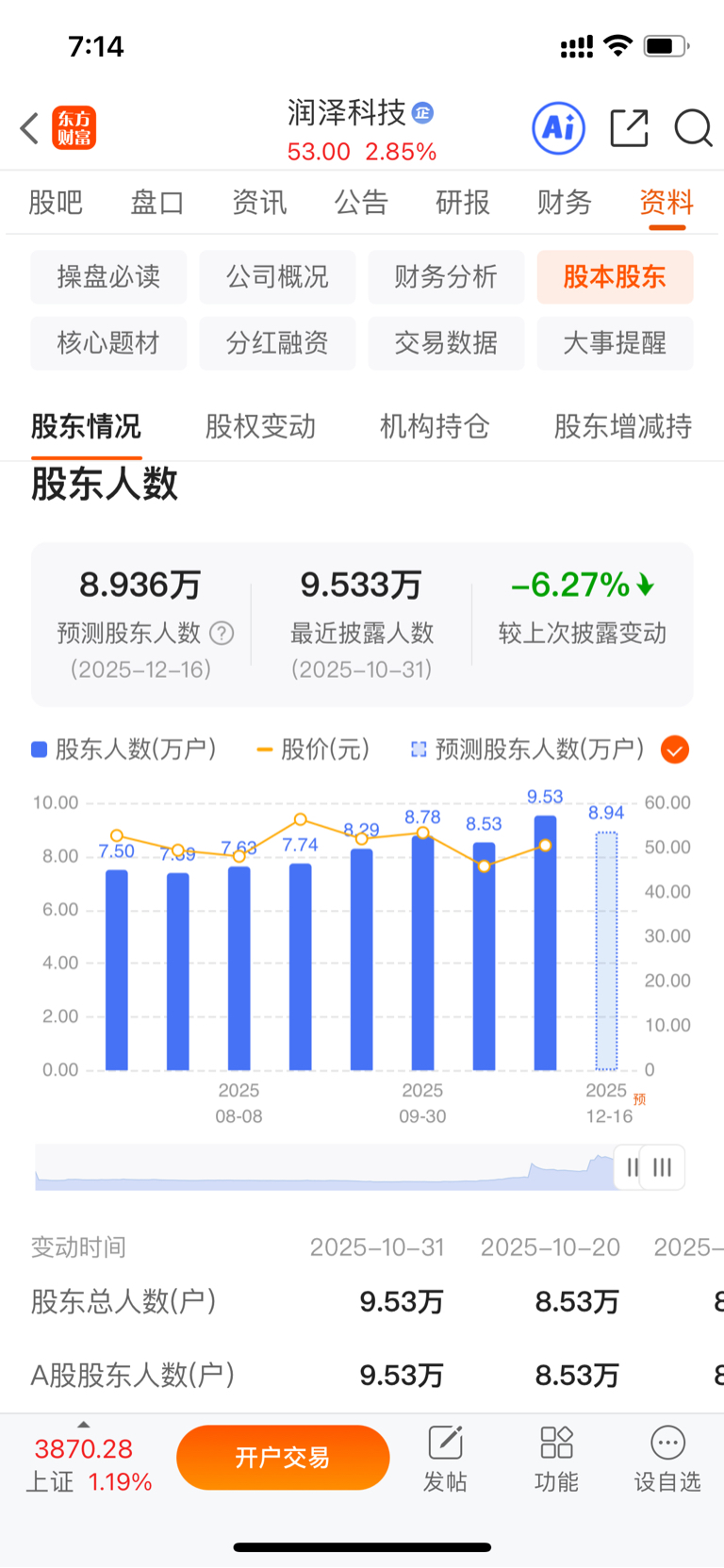Tap the 8.53 bar in the chart
This screenshot has width=724, height=1568.
(x=484, y=956)
